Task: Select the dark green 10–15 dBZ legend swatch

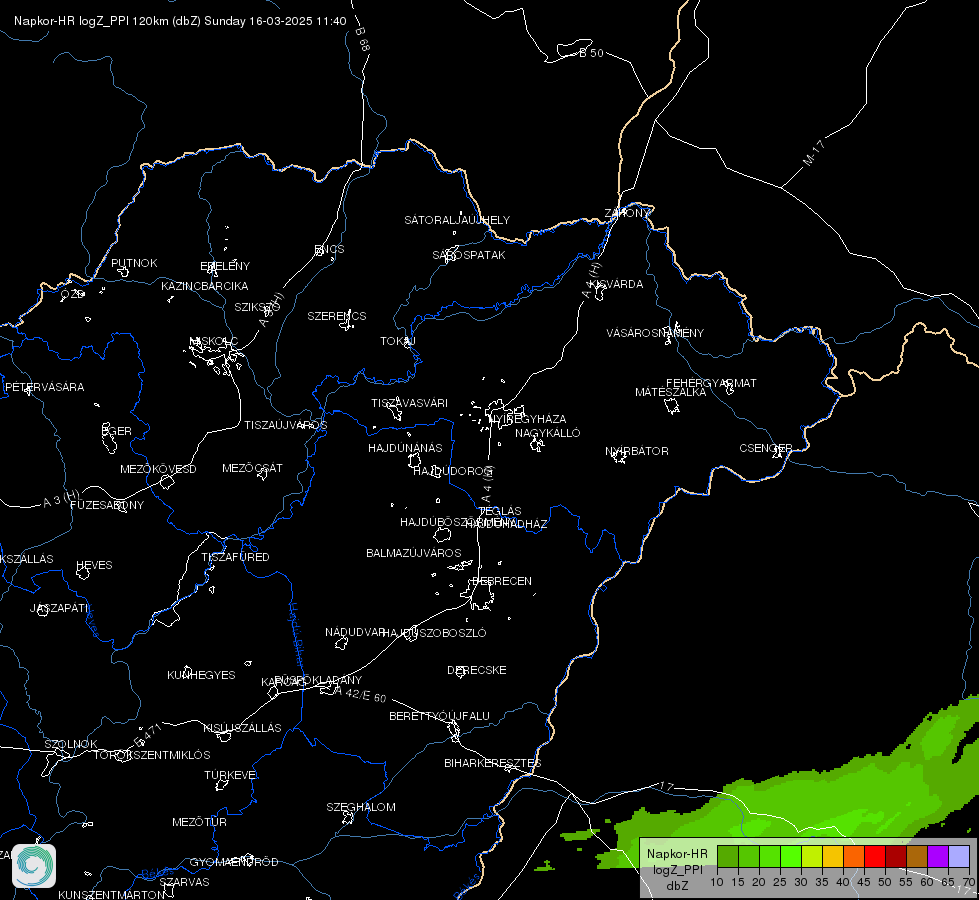Action: (727, 856)
